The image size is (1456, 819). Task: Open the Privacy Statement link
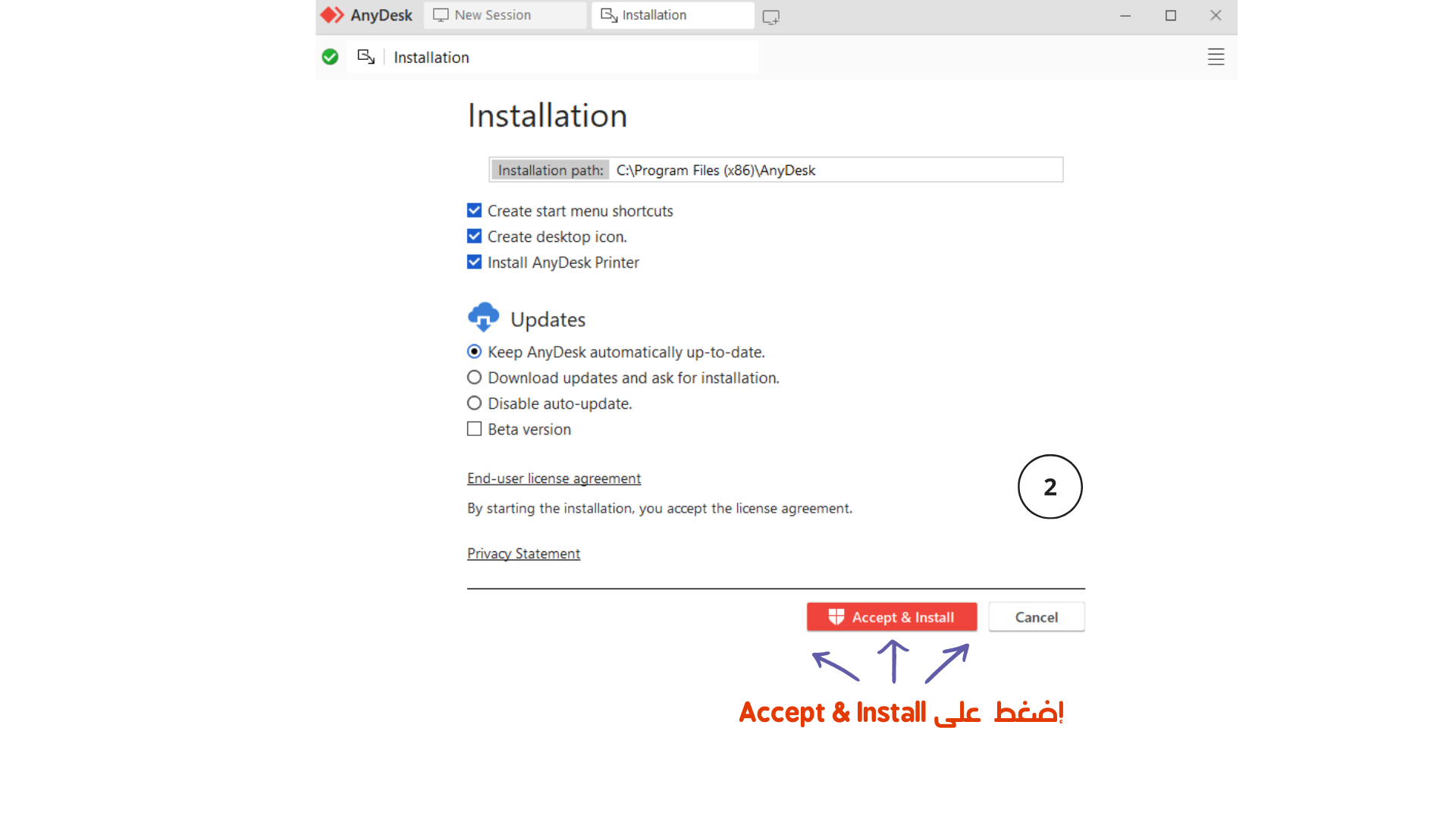[524, 554]
